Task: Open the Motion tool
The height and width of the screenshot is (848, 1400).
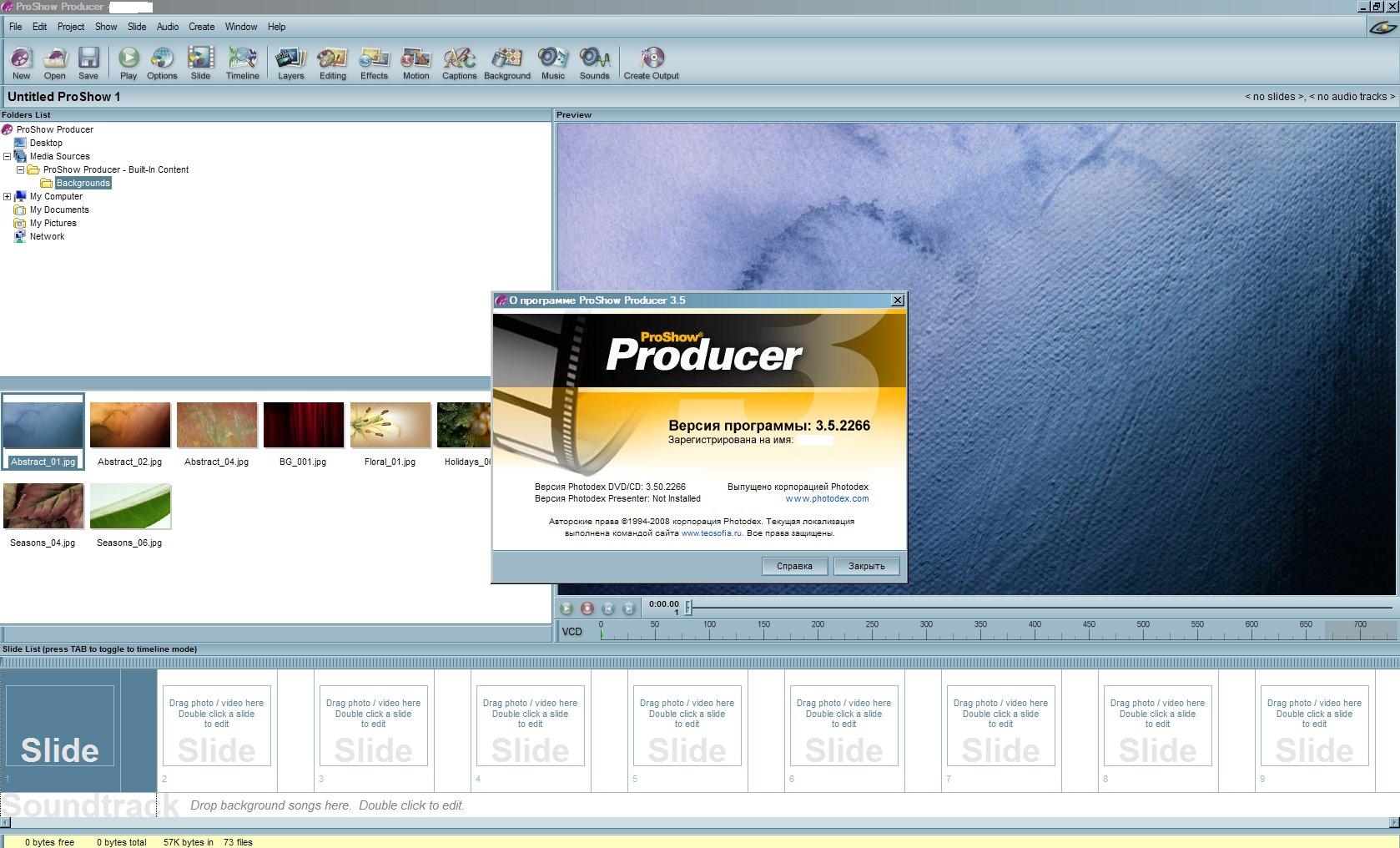Action: click(415, 63)
